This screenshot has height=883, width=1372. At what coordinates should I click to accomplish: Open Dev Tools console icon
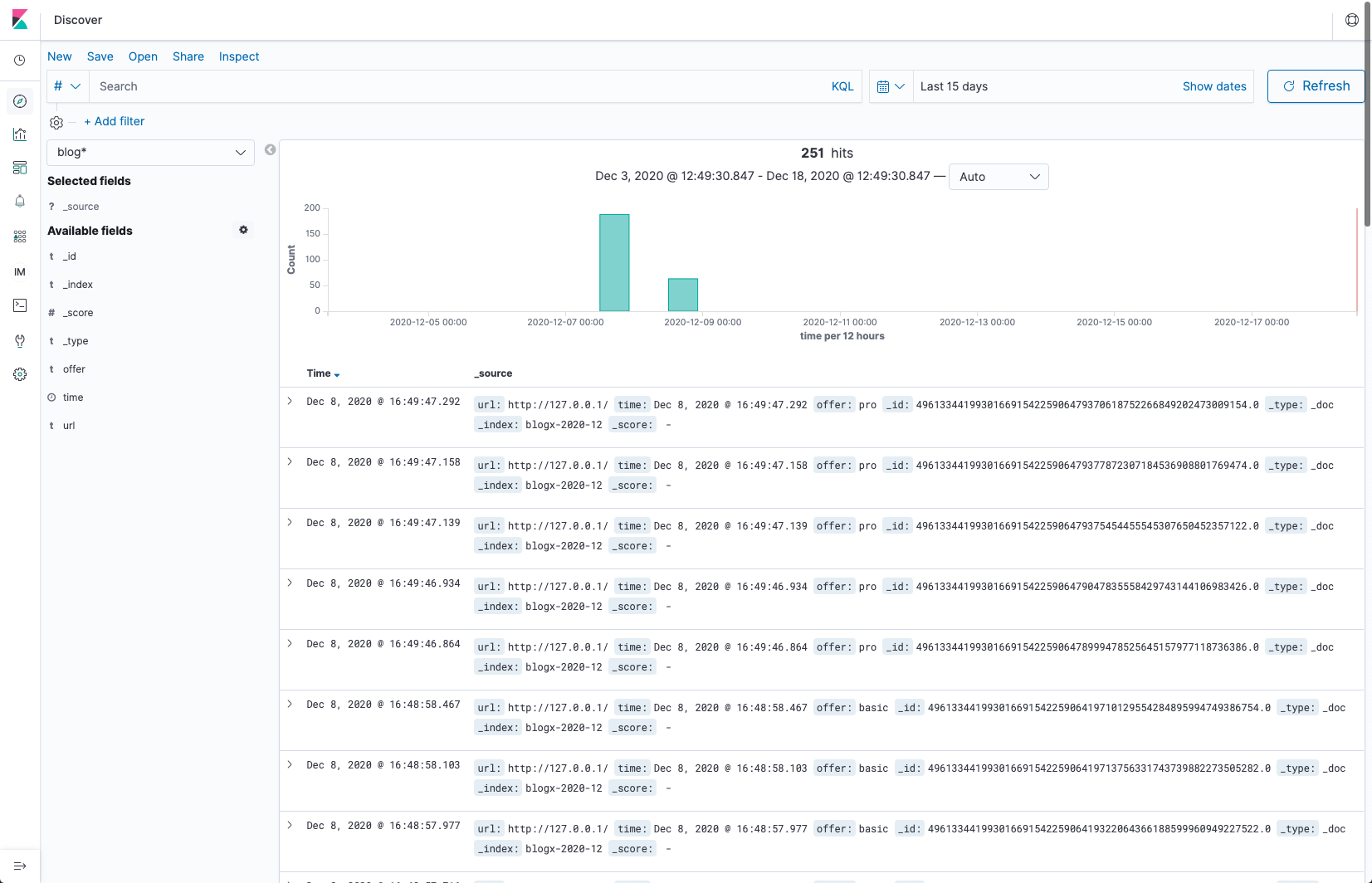tap(20, 305)
